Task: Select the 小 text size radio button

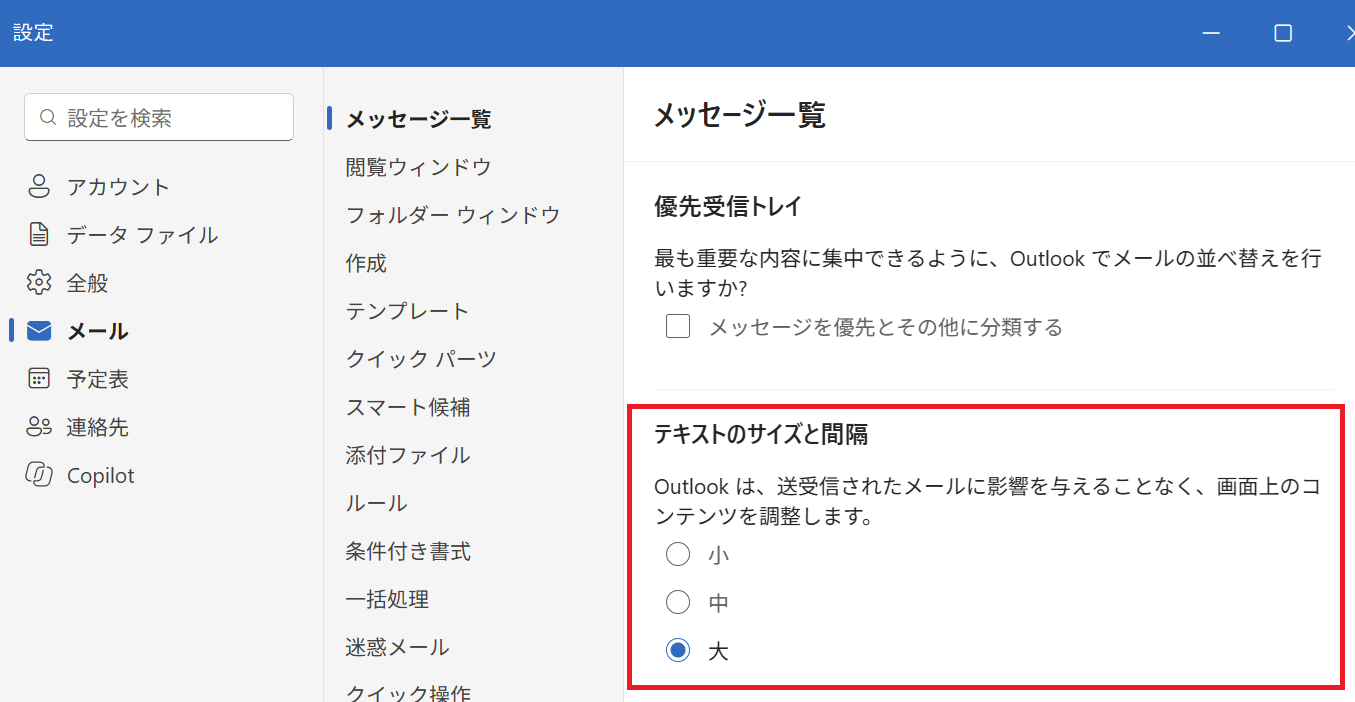Action: (678, 554)
